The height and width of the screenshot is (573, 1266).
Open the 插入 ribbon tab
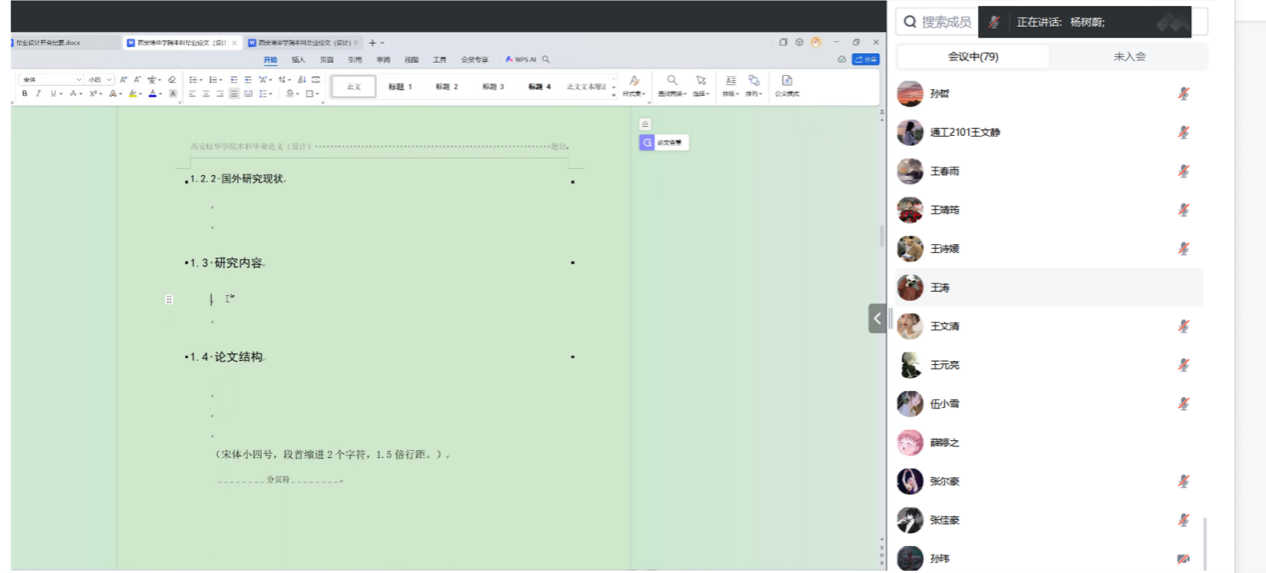pyautogui.click(x=298, y=60)
